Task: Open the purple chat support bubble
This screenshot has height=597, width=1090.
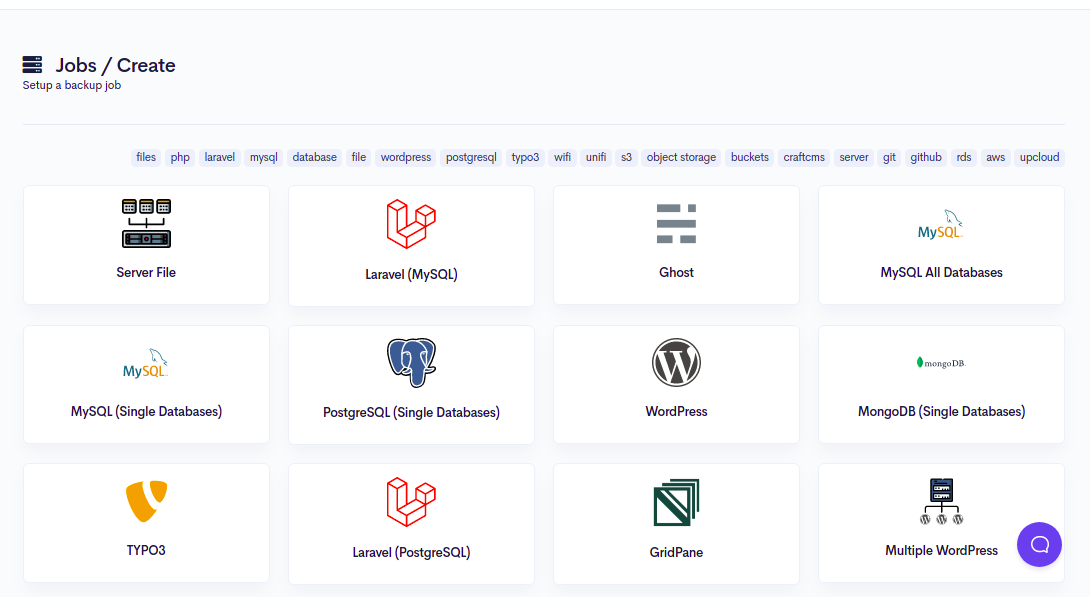Action: tap(1039, 544)
